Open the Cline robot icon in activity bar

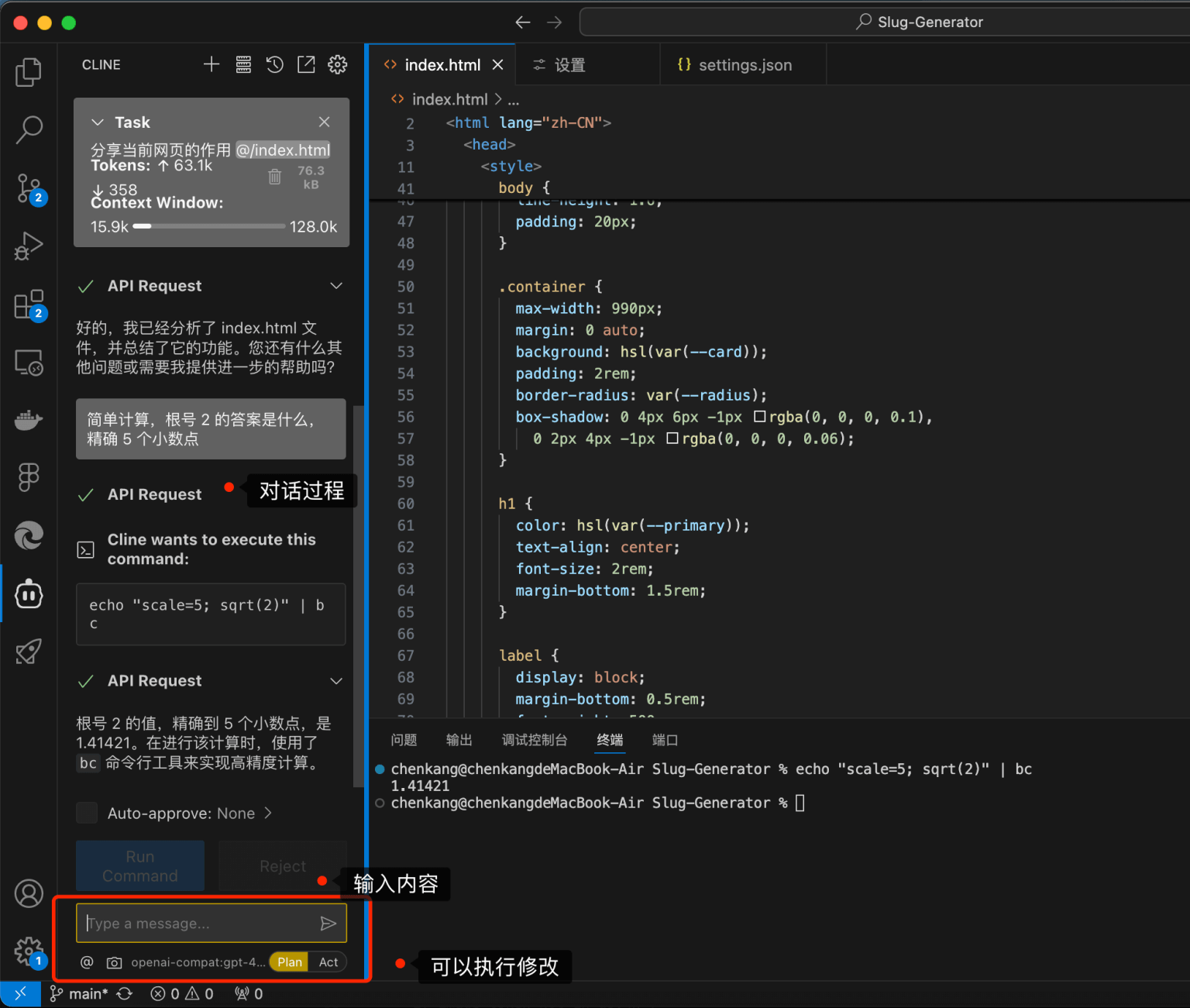click(x=29, y=593)
